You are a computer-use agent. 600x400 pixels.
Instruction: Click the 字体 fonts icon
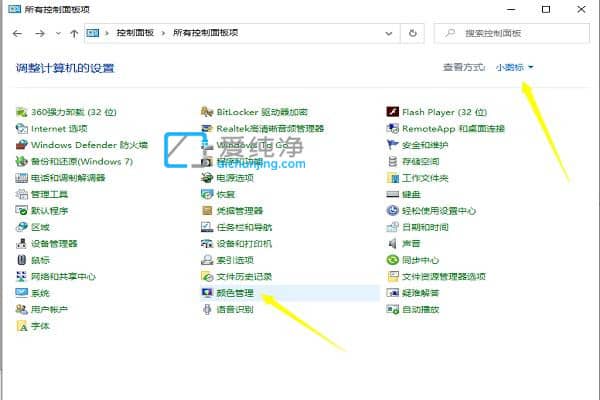pos(21,326)
